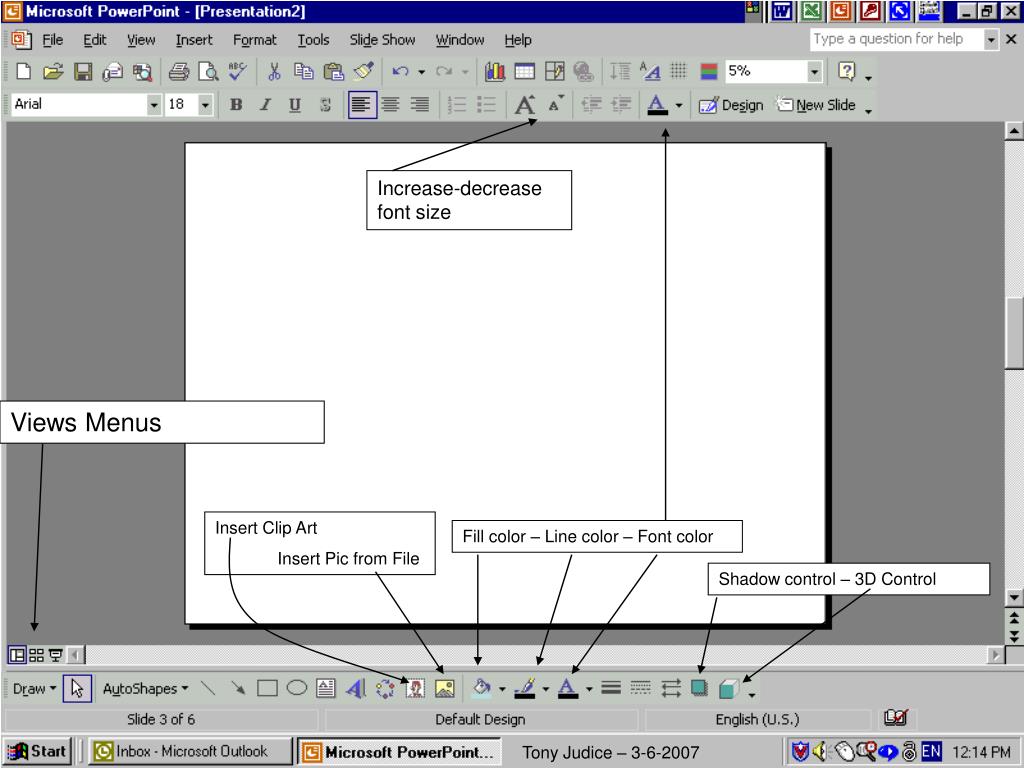Apply line color brush
The height and width of the screenshot is (768, 1024).
pyautogui.click(x=525, y=688)
